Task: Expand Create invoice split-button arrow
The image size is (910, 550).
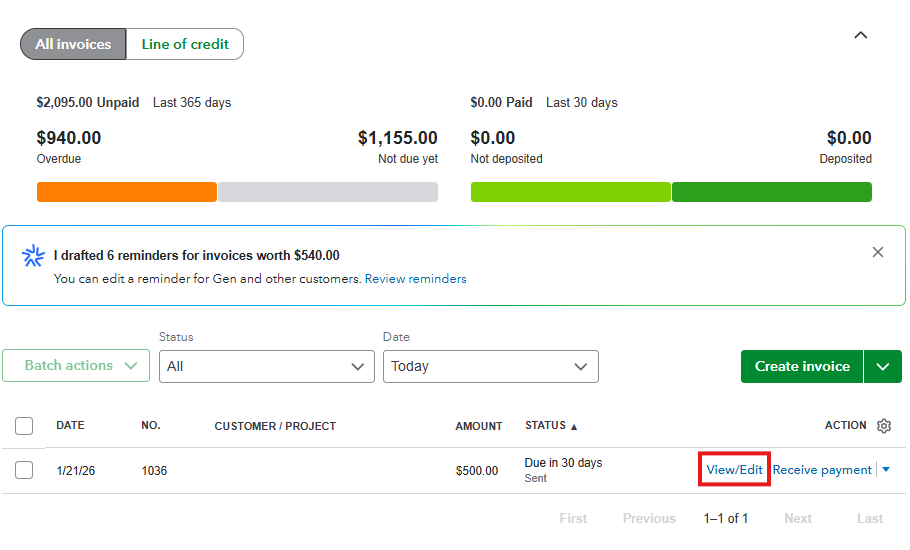Action: pos(883,366)
